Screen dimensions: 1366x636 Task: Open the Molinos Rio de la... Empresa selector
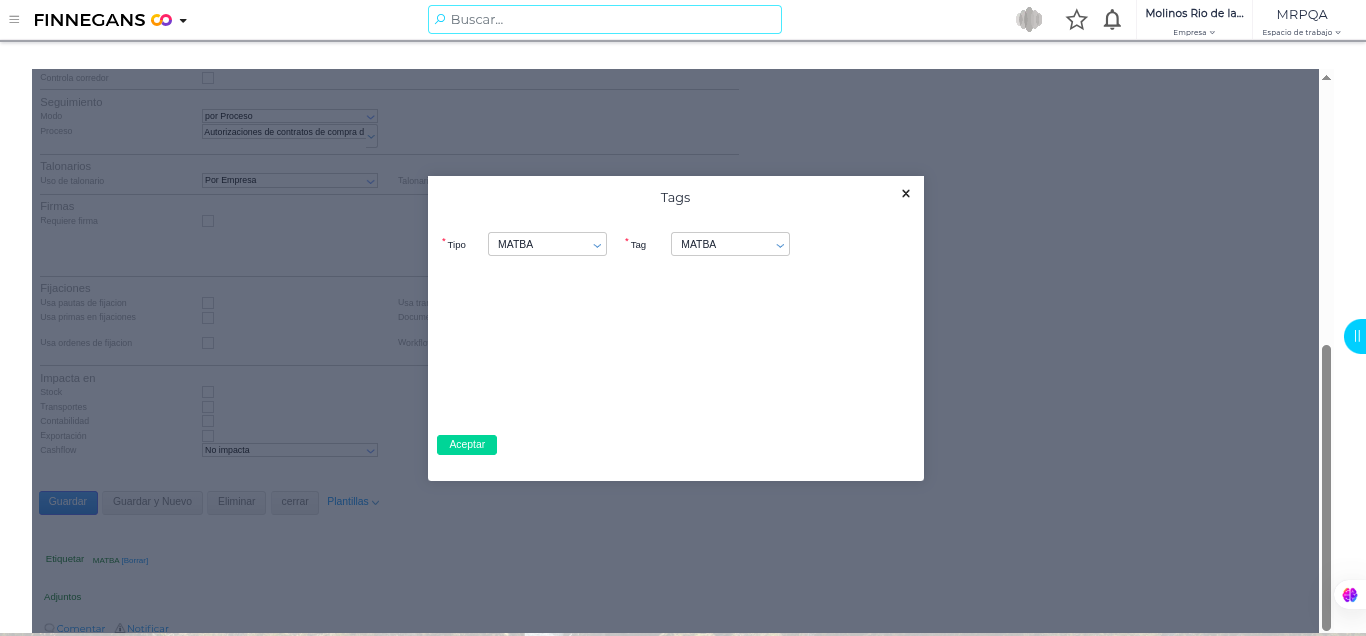coord(1194,20)
